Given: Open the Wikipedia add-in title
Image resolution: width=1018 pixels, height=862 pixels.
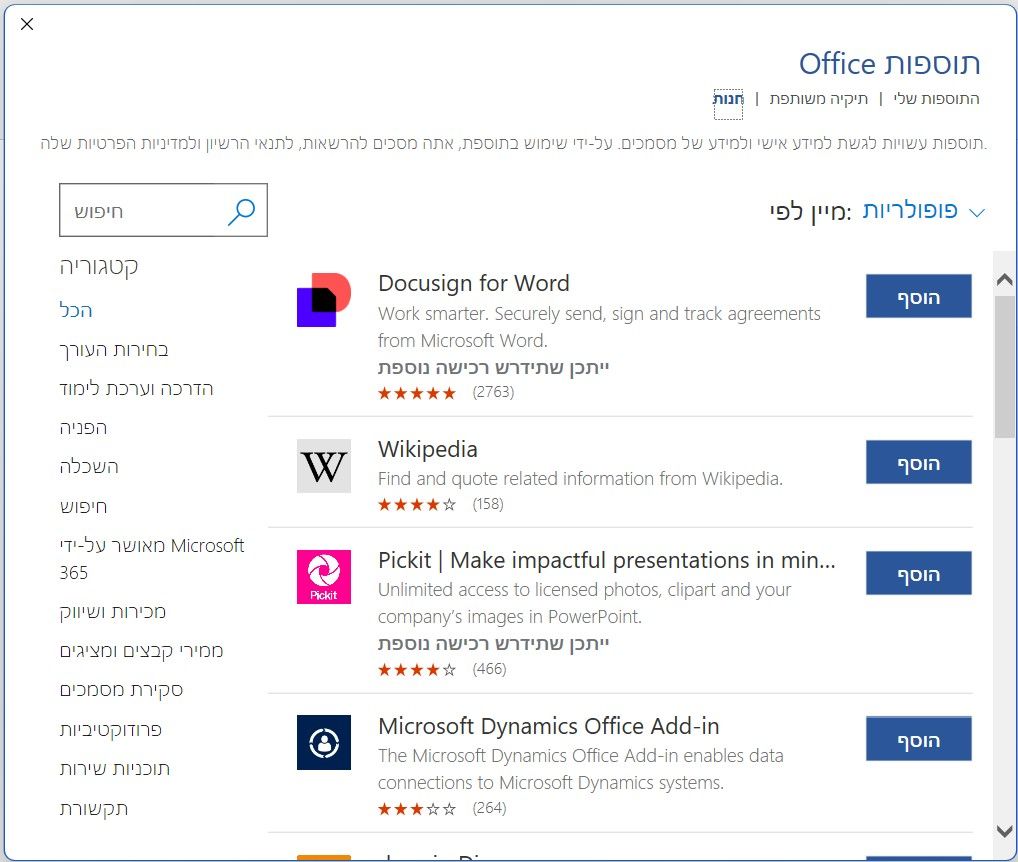Looking at the screenshot, I should [x=428, y=449].
